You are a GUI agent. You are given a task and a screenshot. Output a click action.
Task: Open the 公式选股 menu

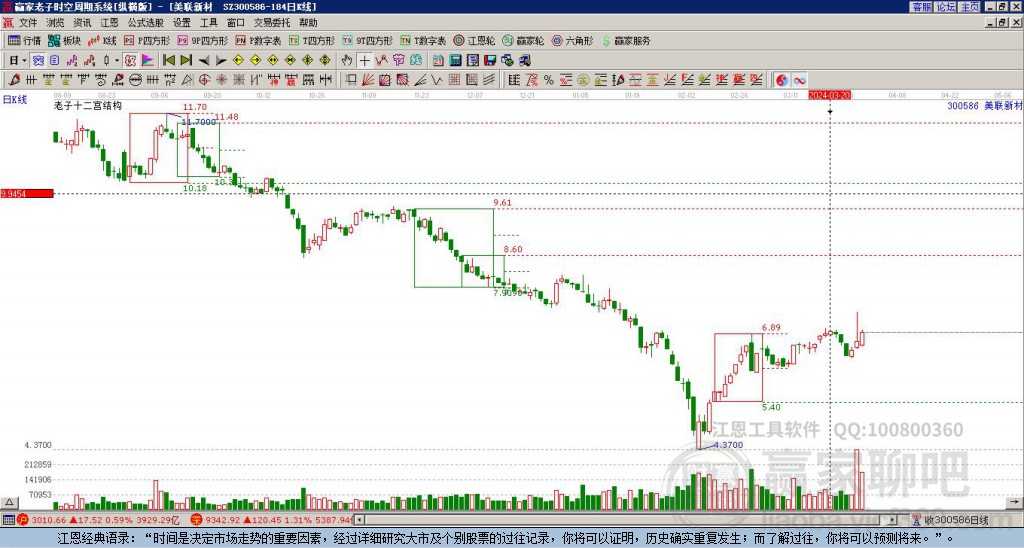146,23
